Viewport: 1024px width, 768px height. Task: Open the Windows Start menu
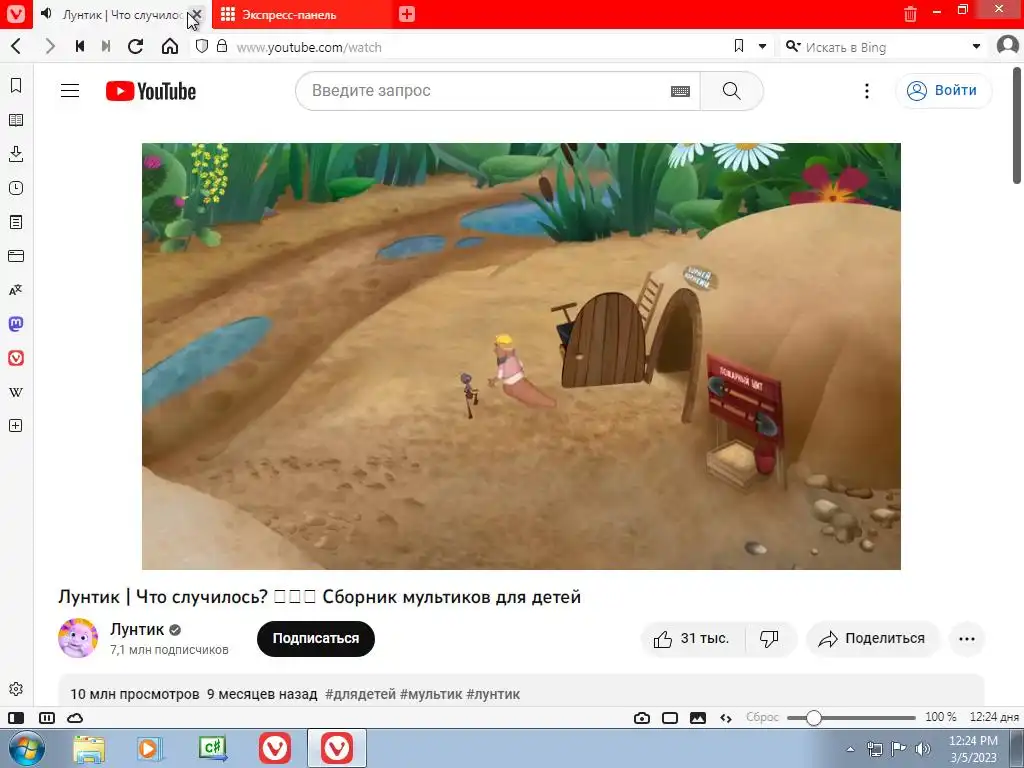pos(26,748)
